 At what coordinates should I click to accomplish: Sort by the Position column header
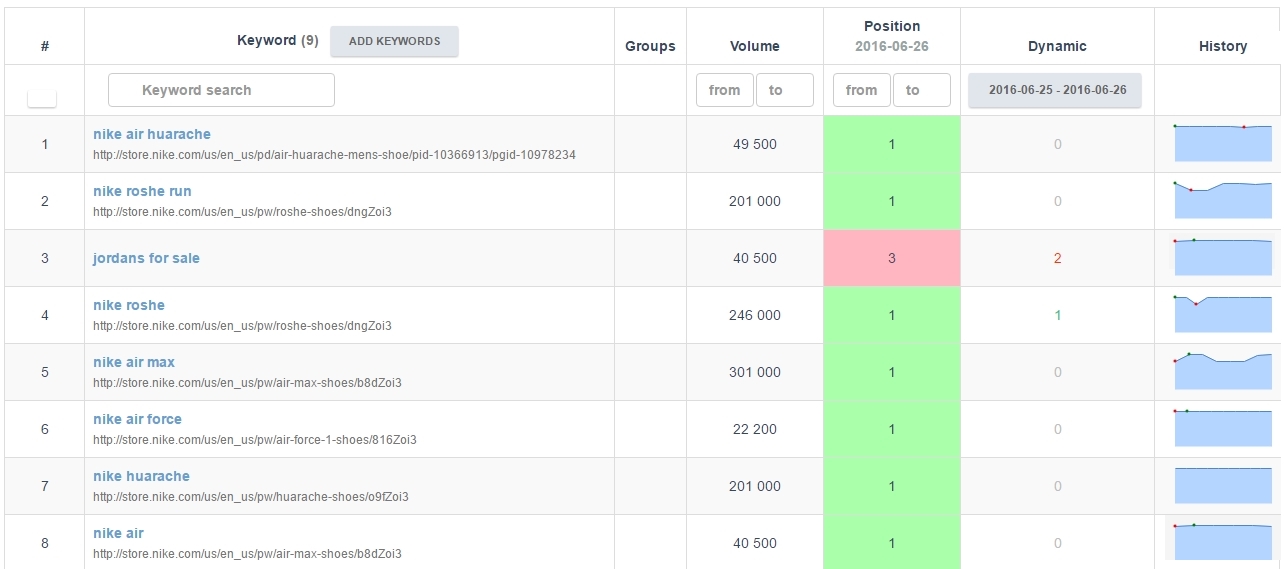pos(892,26)
